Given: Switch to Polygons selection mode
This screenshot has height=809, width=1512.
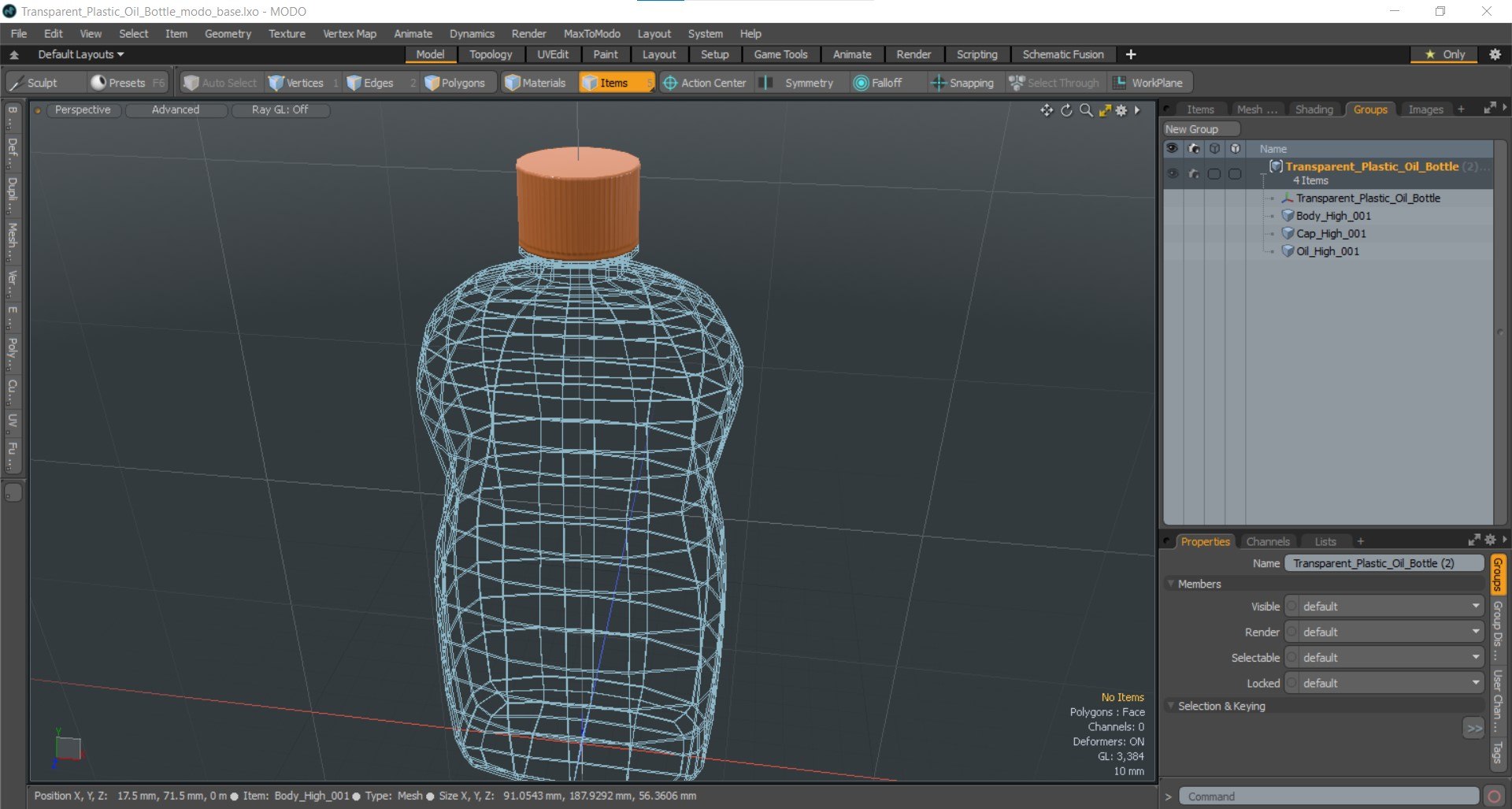Looking at the screenshot, I should coord(456,83).
